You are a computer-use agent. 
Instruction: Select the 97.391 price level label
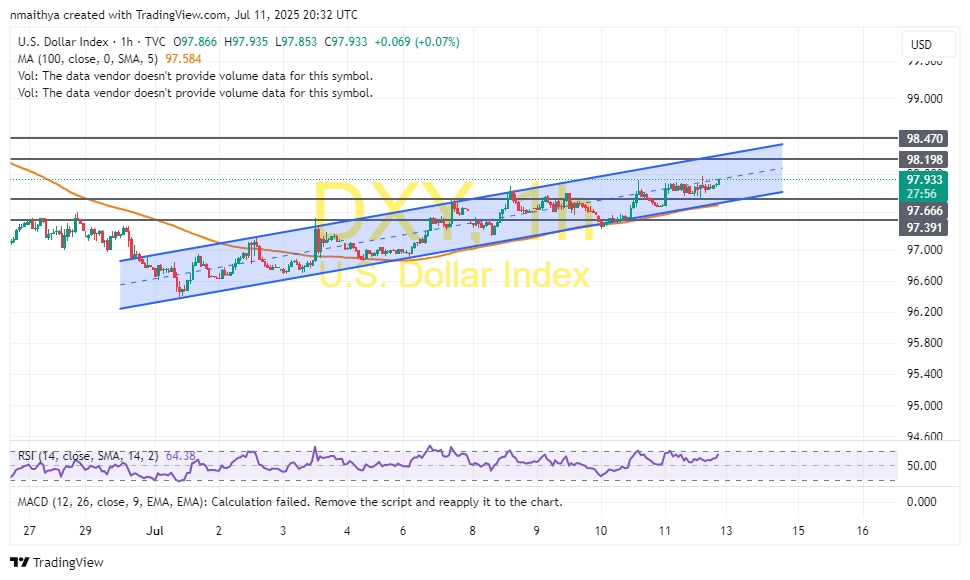[924, 228]
